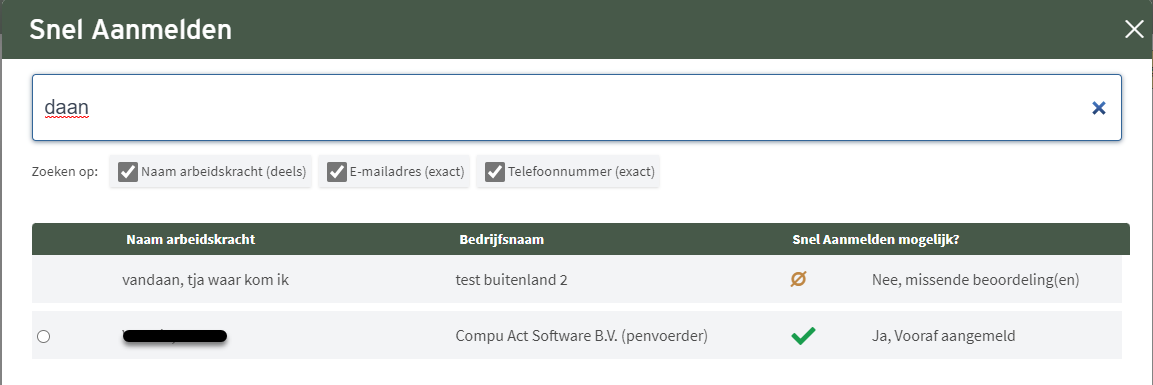Click Compu Act Software B.V. (penvoerder) cell
The height and width of the screenshot is (385, 1153).
582,336
